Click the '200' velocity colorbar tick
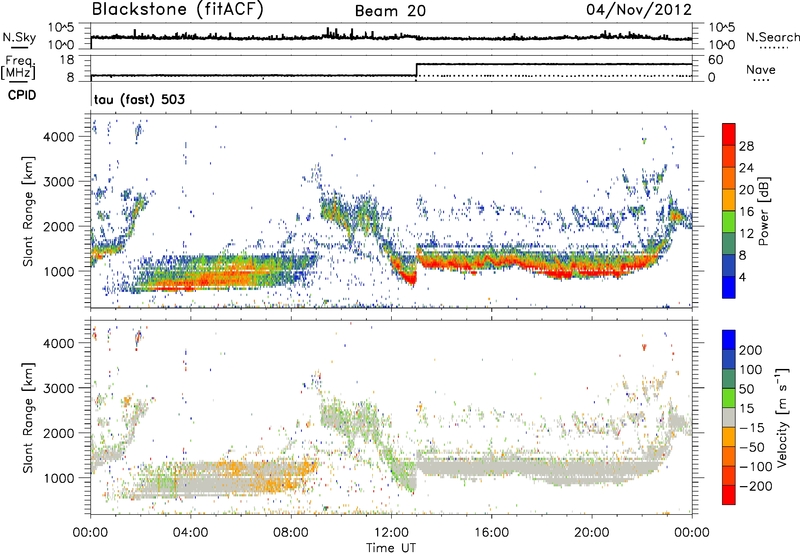The height and width of the screenshot is (554, 800). tap(751, 350)
